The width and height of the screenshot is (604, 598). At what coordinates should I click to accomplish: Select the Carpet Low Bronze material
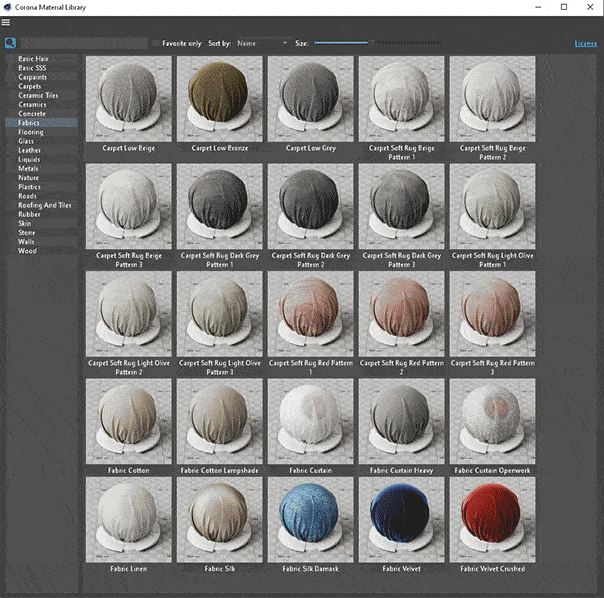(219, 98)
